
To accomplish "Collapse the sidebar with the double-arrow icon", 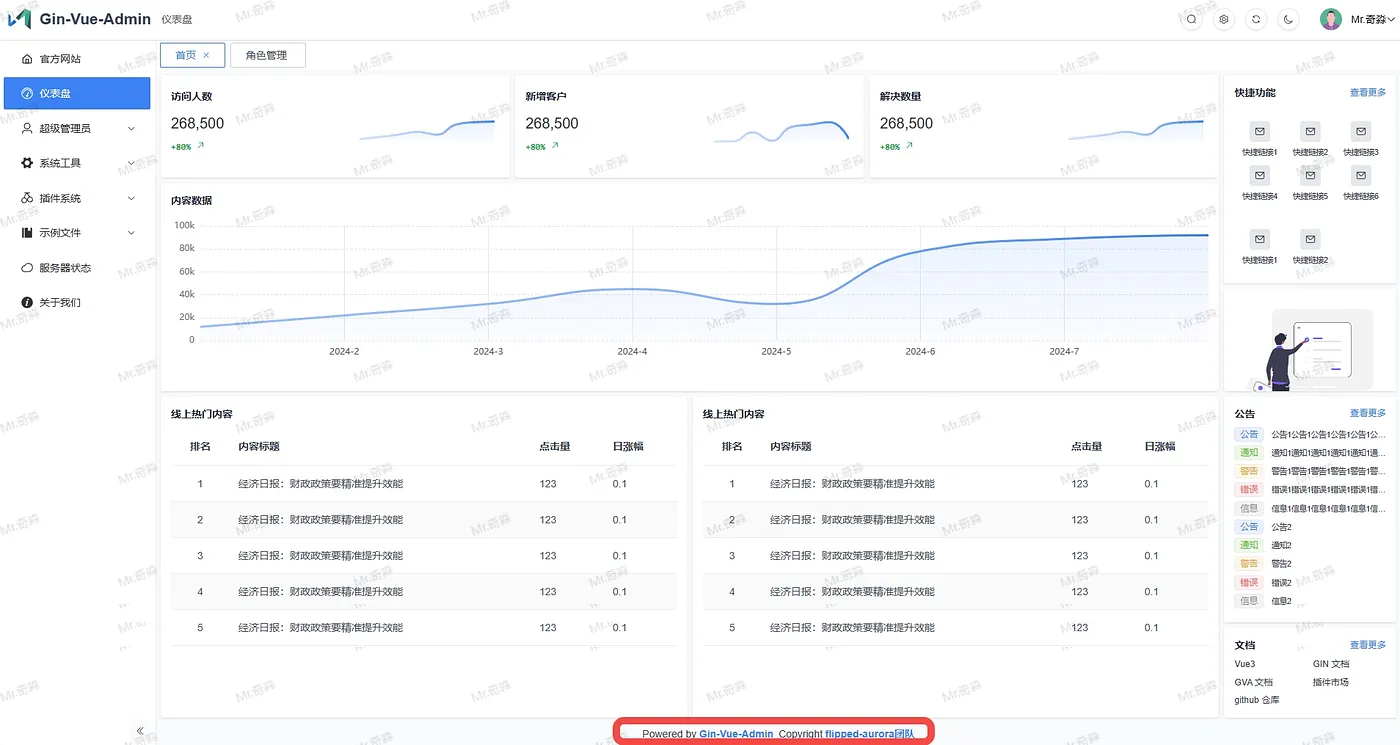I will (x=140, y=731).
